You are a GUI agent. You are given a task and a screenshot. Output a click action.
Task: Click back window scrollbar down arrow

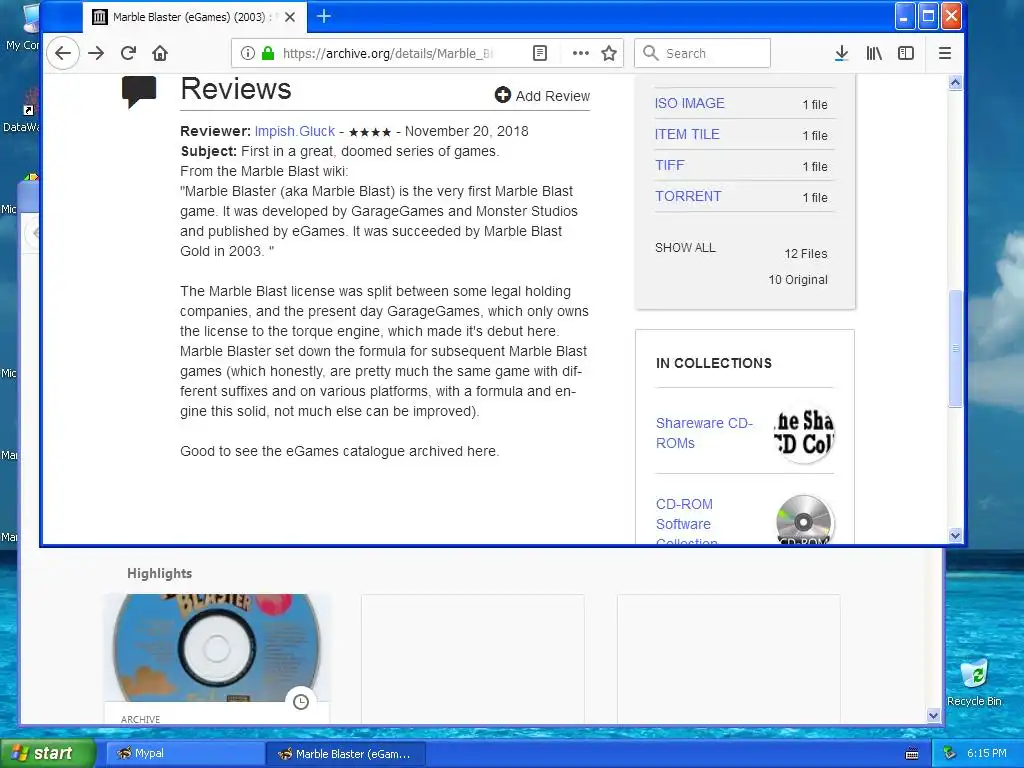click(x=933, y=715)
